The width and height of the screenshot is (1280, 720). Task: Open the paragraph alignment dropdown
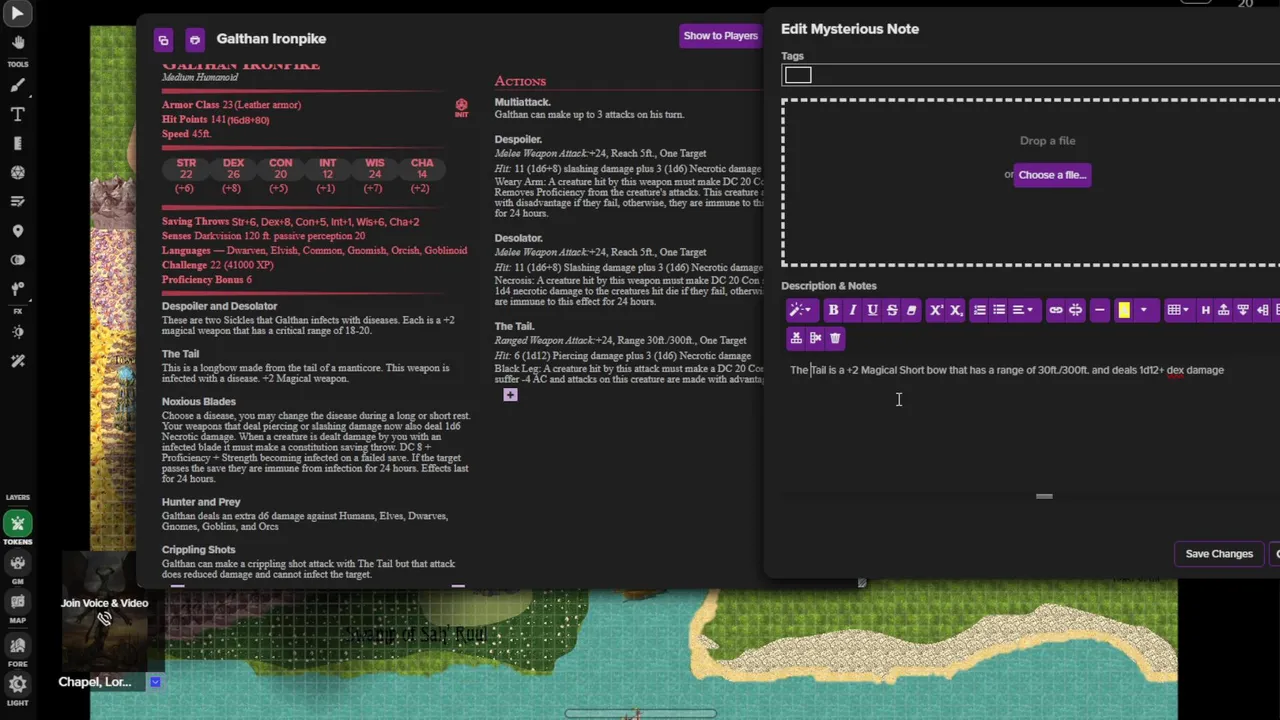(1025, 310)
